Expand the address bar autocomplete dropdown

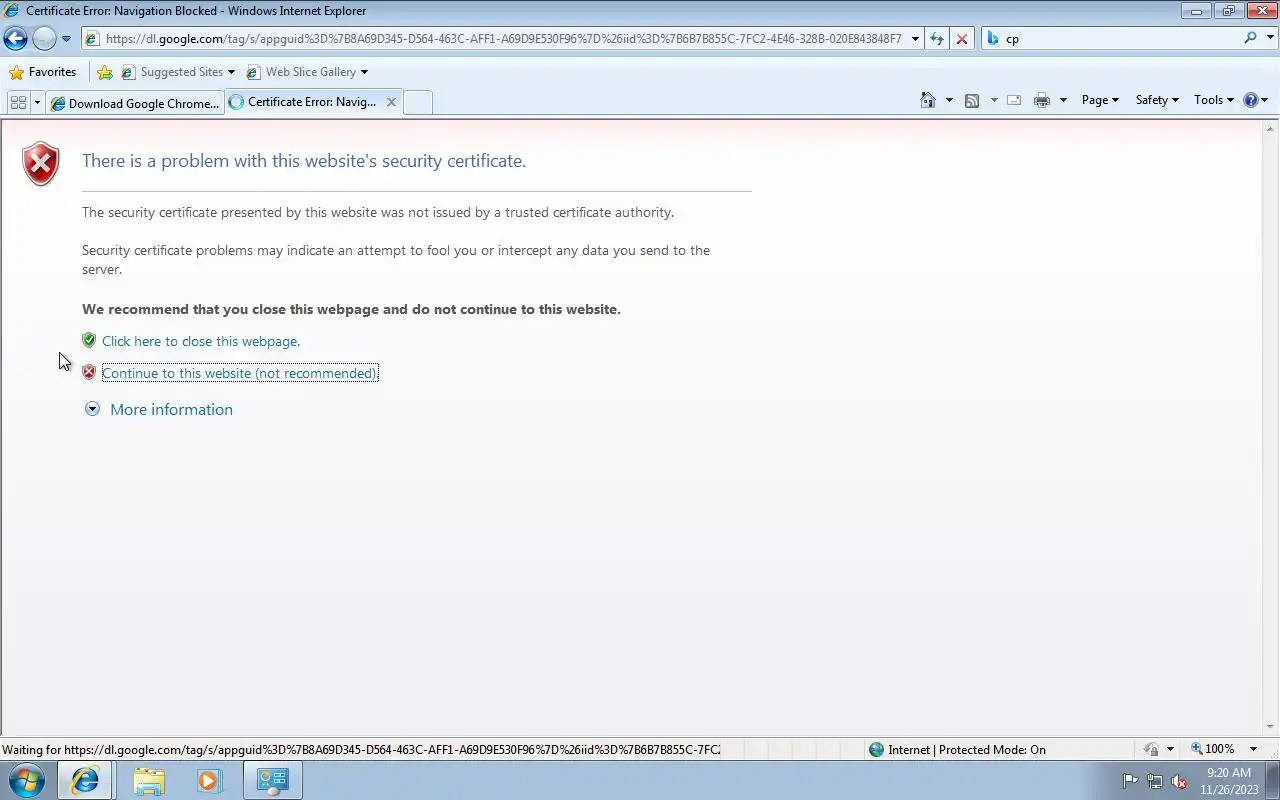(915, 39)
